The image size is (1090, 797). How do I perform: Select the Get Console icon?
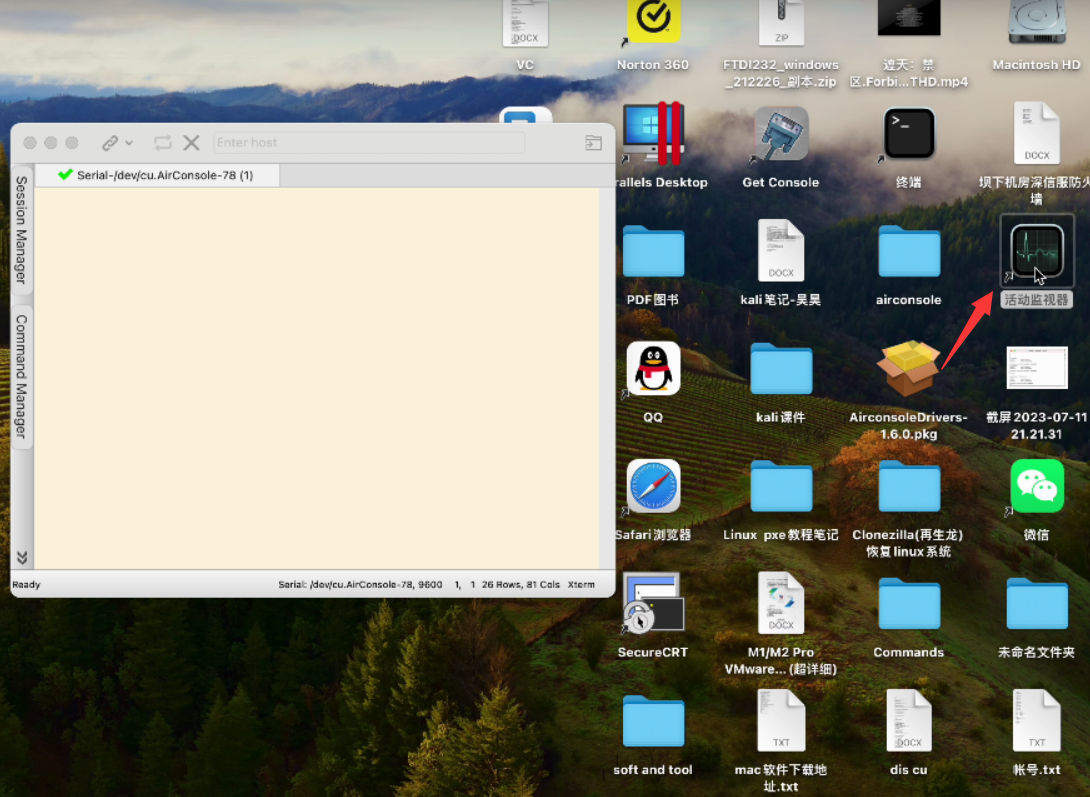coord(781,133)
